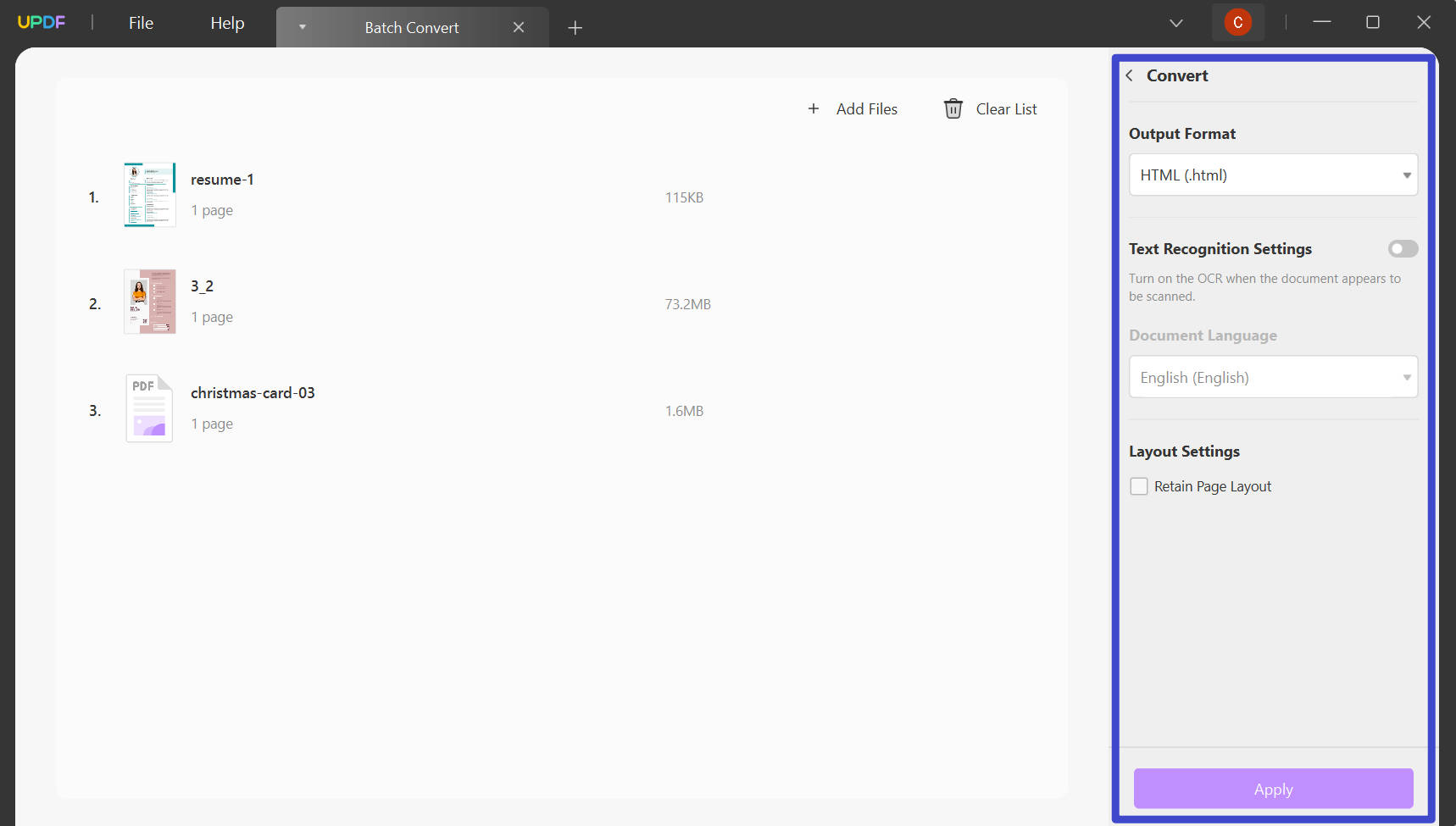
Task: Click the Clear List label
Action: pos(1007,108)
